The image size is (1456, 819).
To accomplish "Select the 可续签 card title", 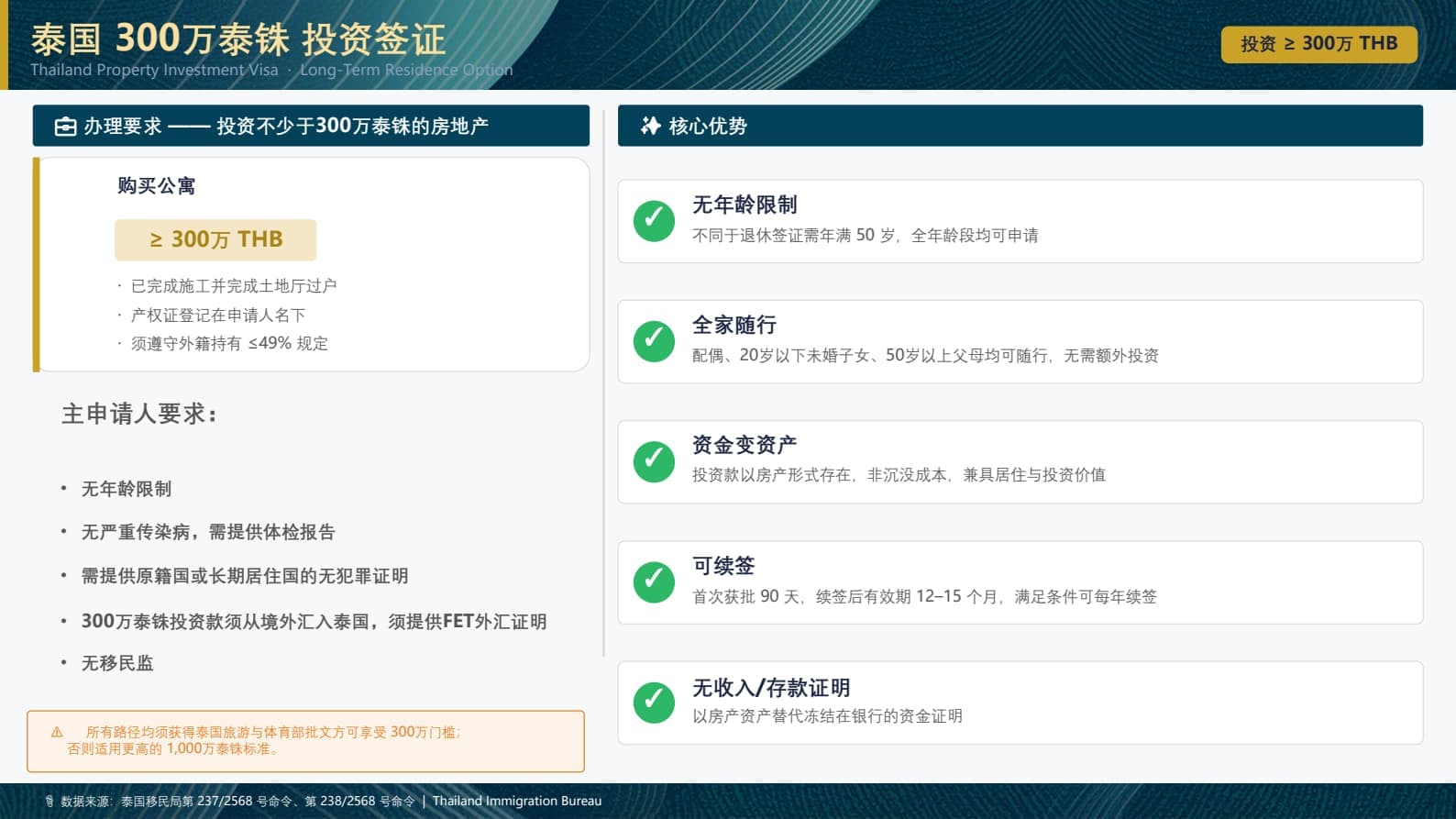I will point(723,566).
